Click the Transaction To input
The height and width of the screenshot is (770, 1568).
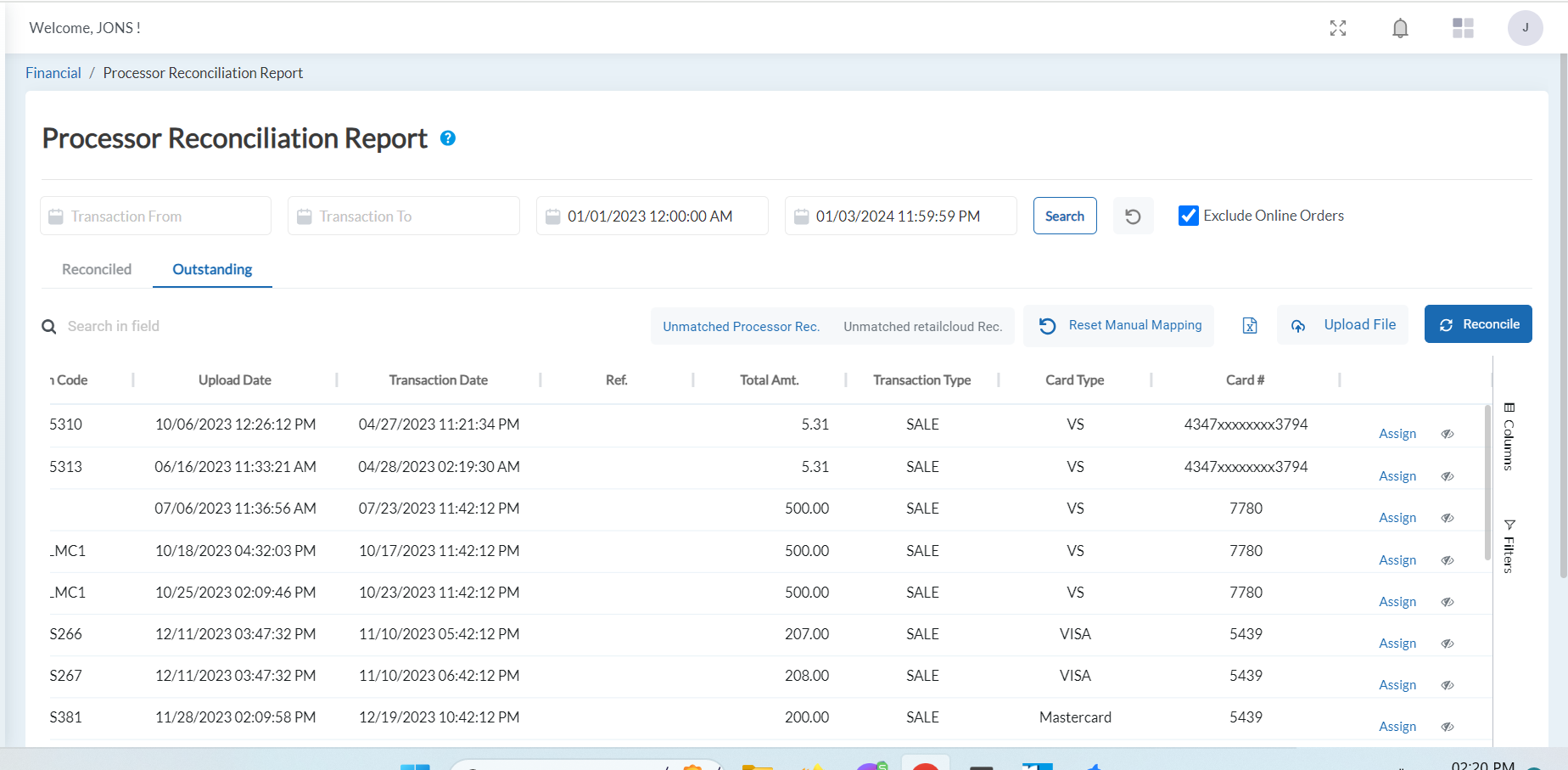click(404, 216)
